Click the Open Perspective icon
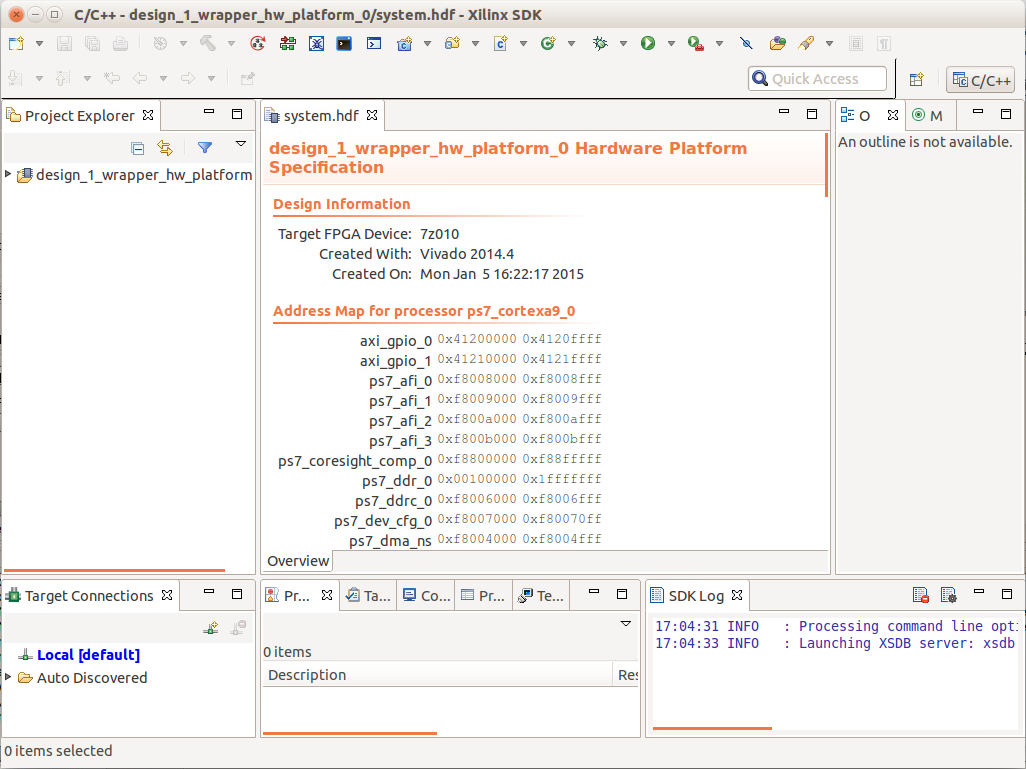 916,79
